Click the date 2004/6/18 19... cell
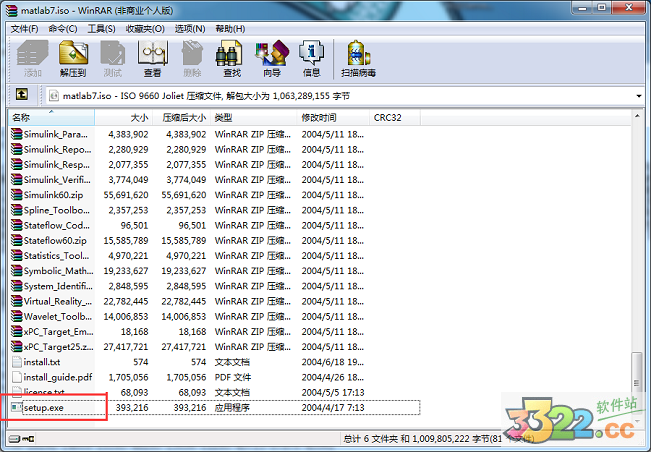 point(333,362)
